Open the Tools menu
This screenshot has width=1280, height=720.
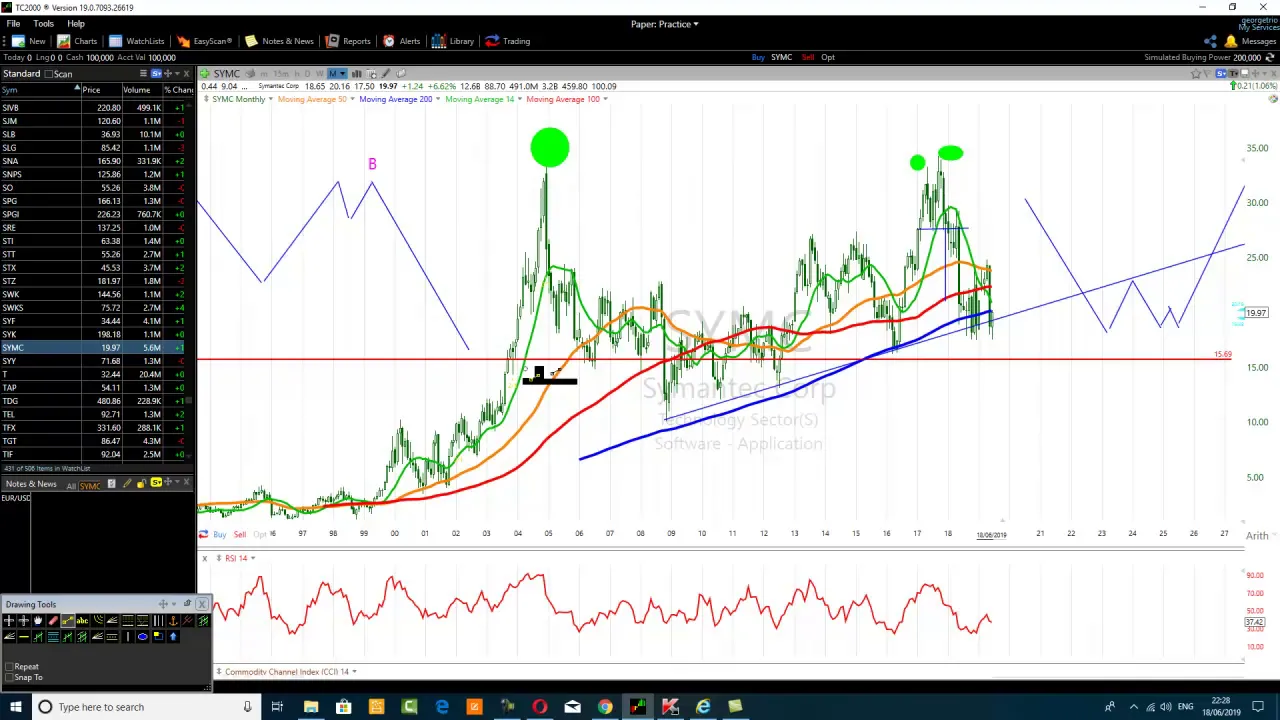[43, 23]
